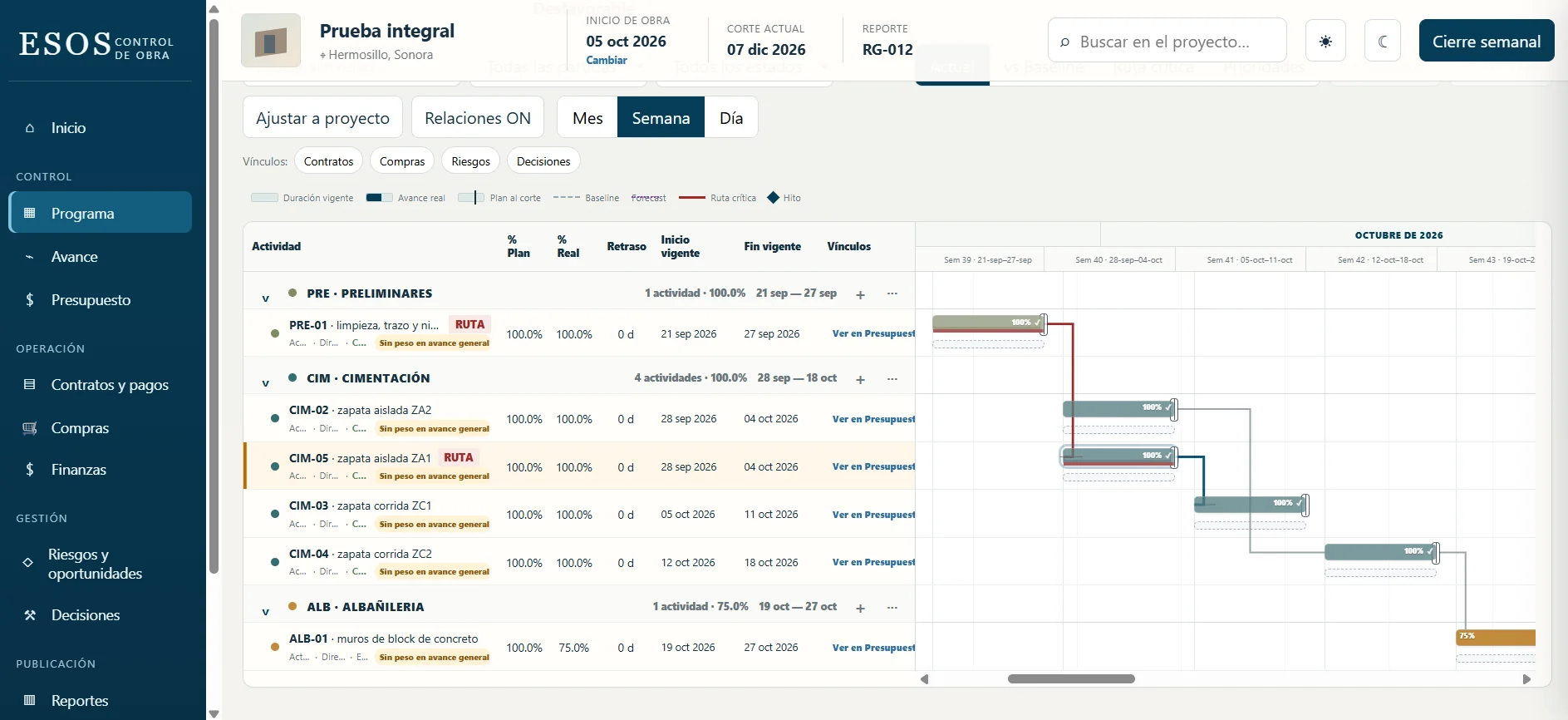Click the Cierre semanal button
The width and height of the screenshot is (1568, 720).
click(1487, 41)
